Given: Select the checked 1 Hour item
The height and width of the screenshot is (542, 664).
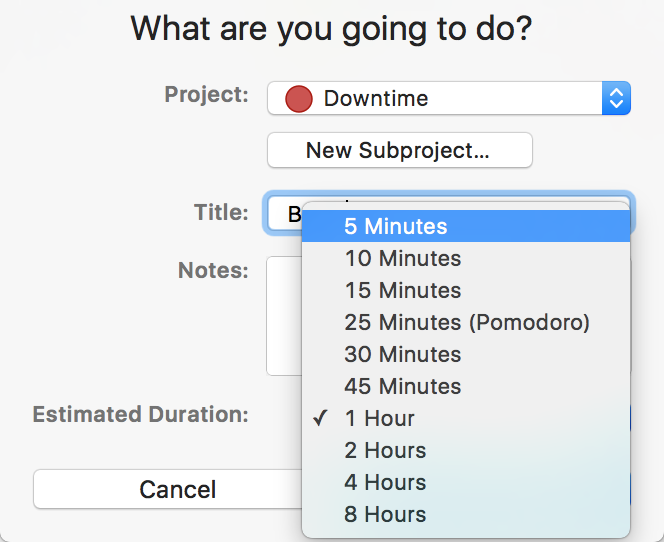Looking at the screenshot, I should pyautogui.click(x=466, y=418).
